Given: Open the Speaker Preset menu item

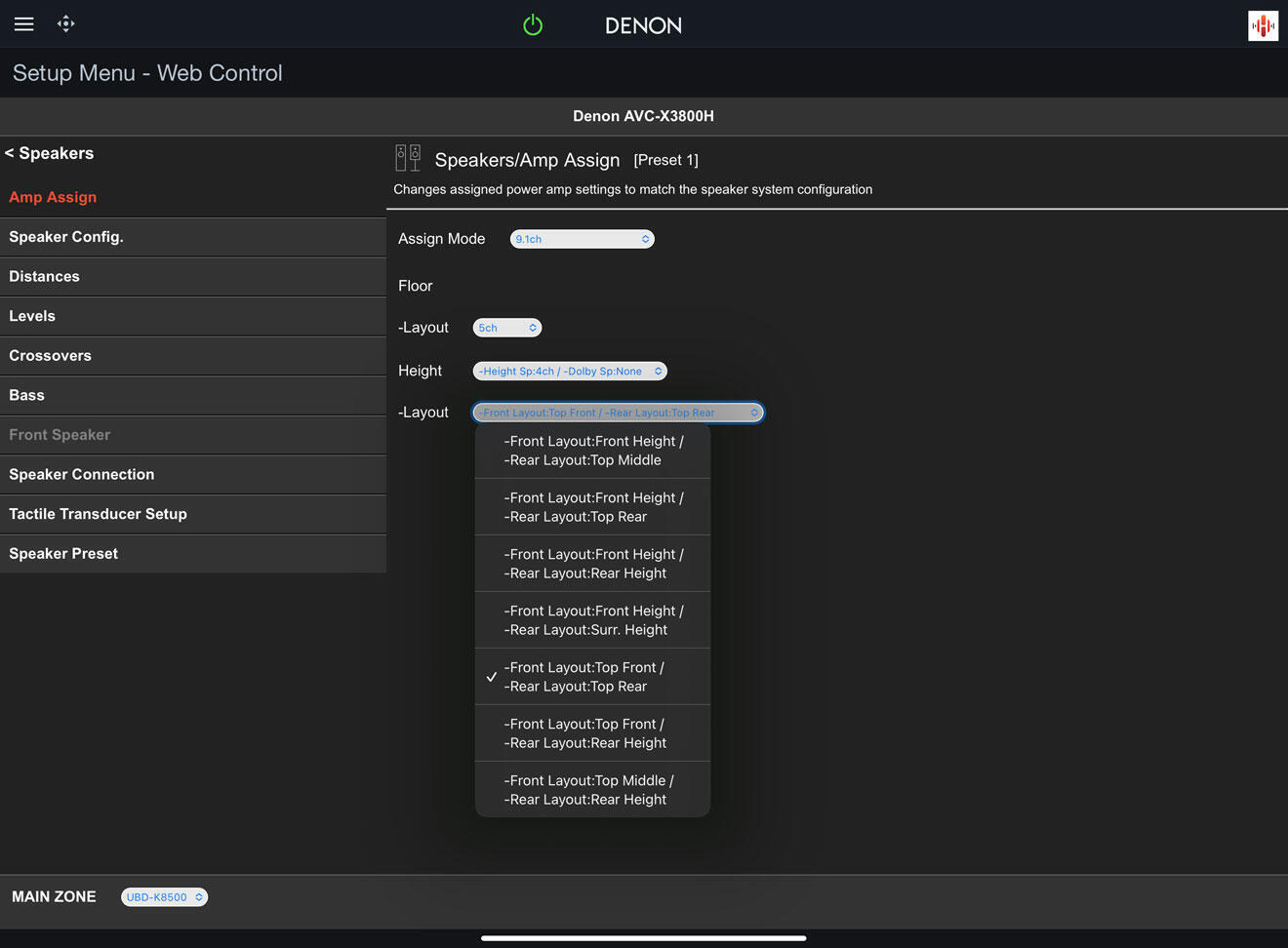Looking at the screenshot, I should [x=193, y=553].
